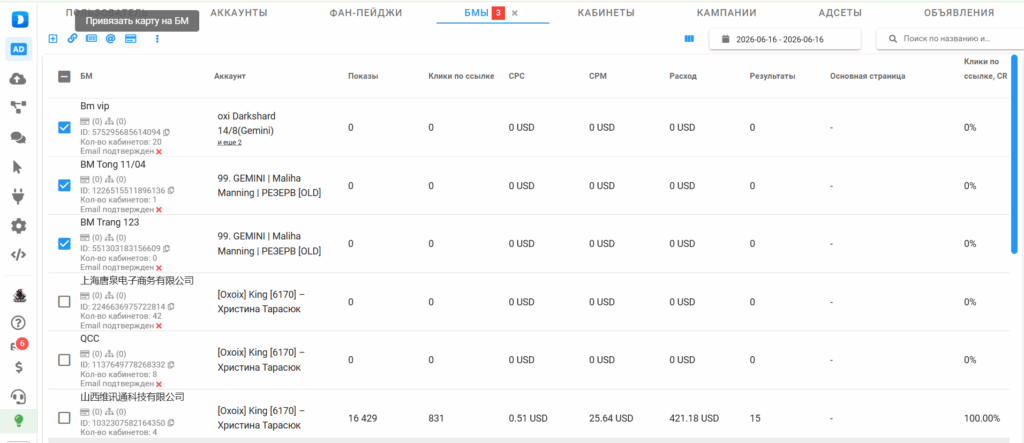Screen dimensions: 1024x443
Task: Click the BM Trang 123 name
Action: click(110, 222)
